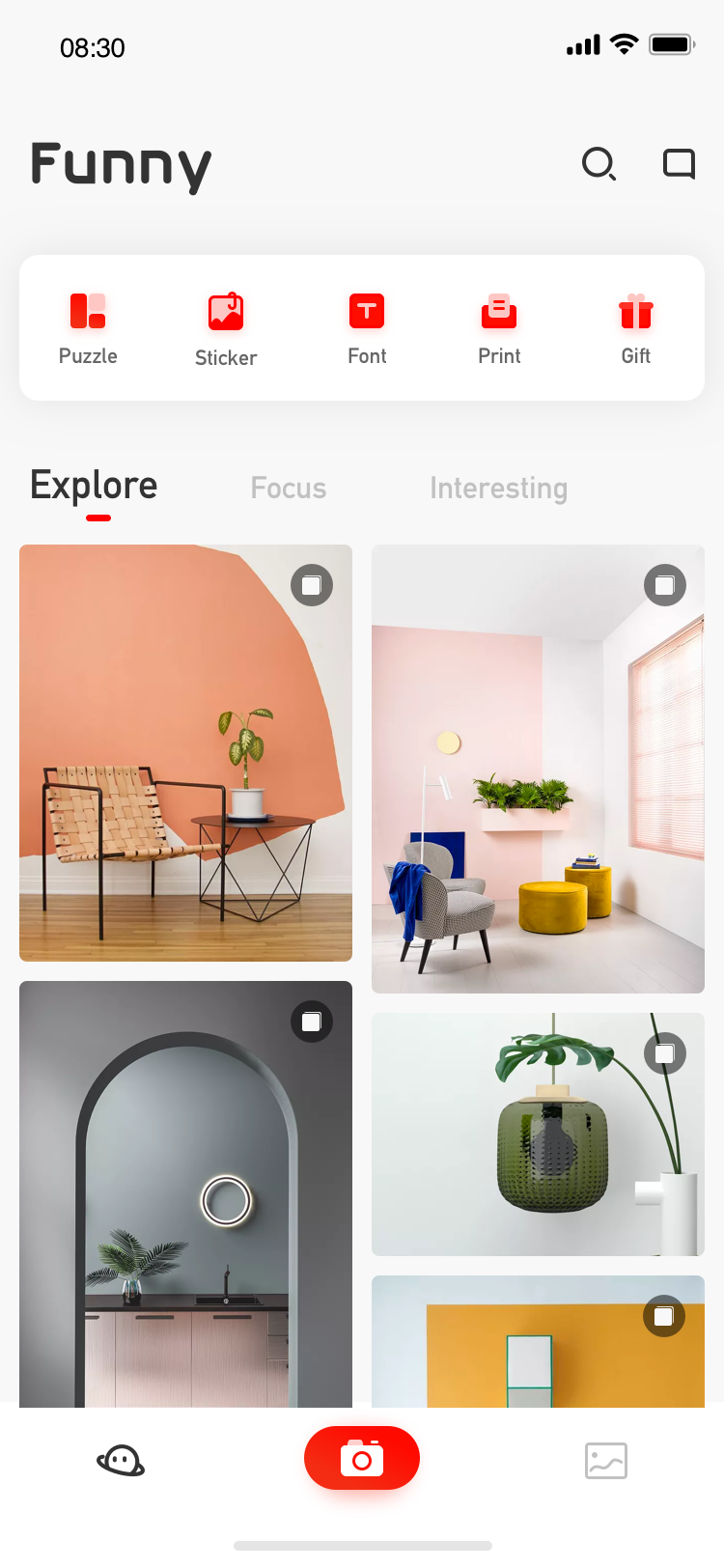Toggle select badge on orange chair photo
The image size is (724, 1568).
click(312, 585)
